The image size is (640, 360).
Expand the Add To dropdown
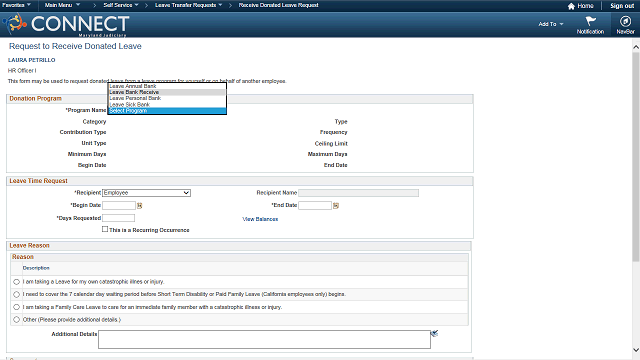[551, 24]
